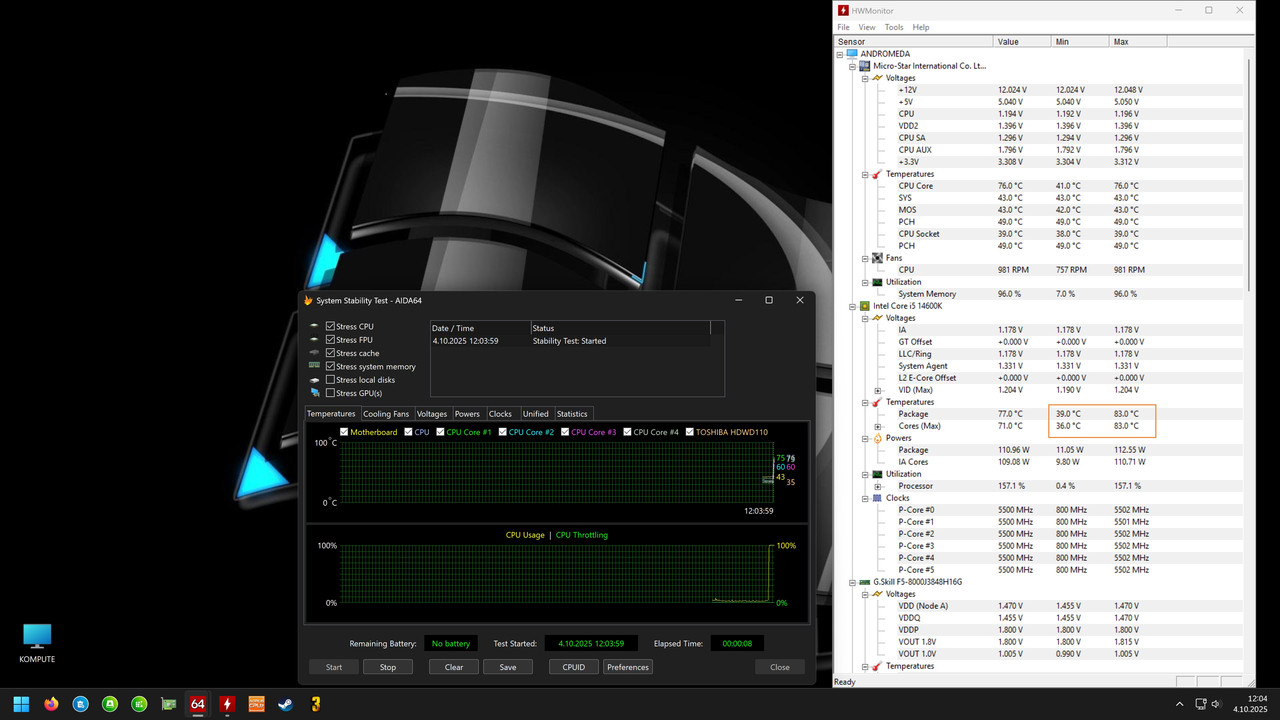Click the graphics card icon on taskbar
The width and height of the screenshot is (1280, 720).
(x=168, y=704)
